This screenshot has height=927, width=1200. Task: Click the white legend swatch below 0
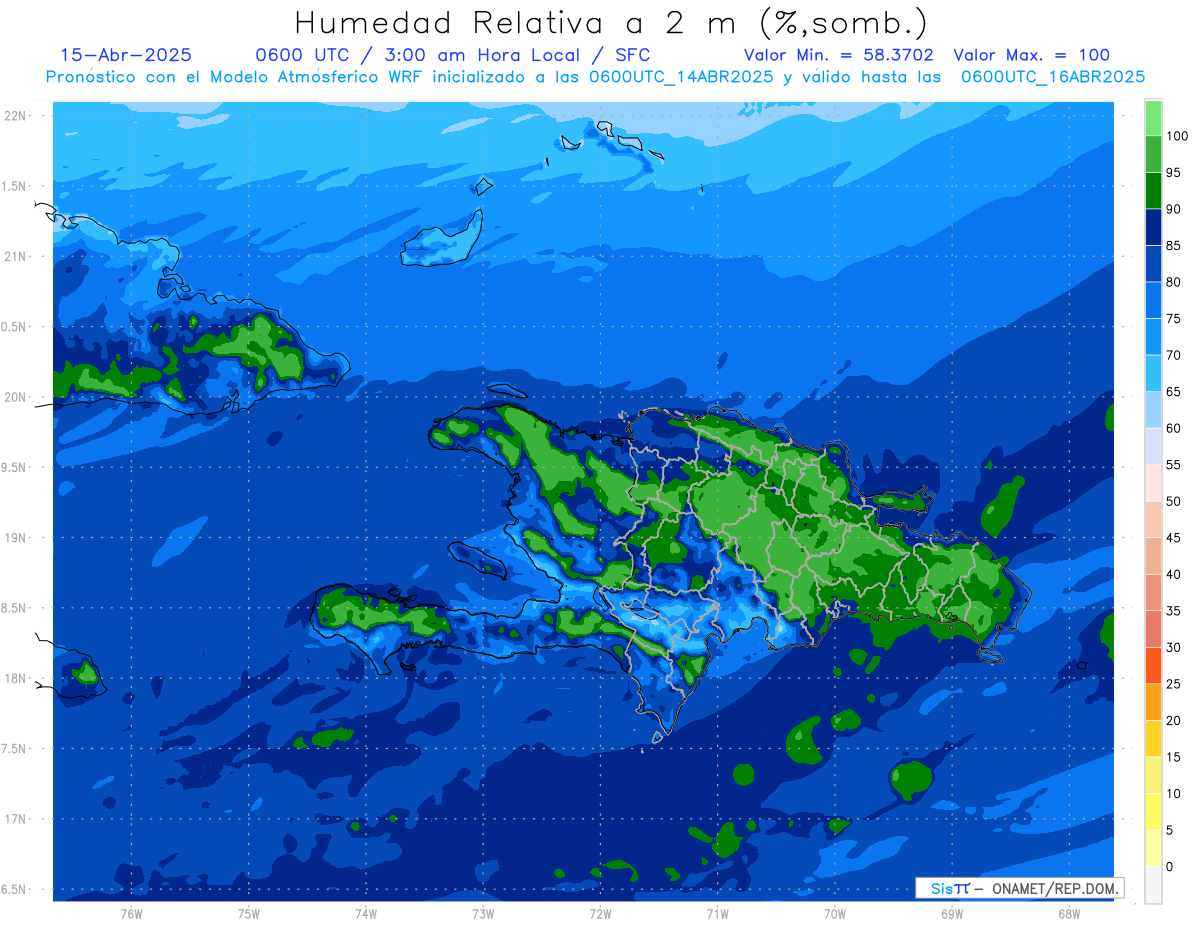(x=1153, y=885)
